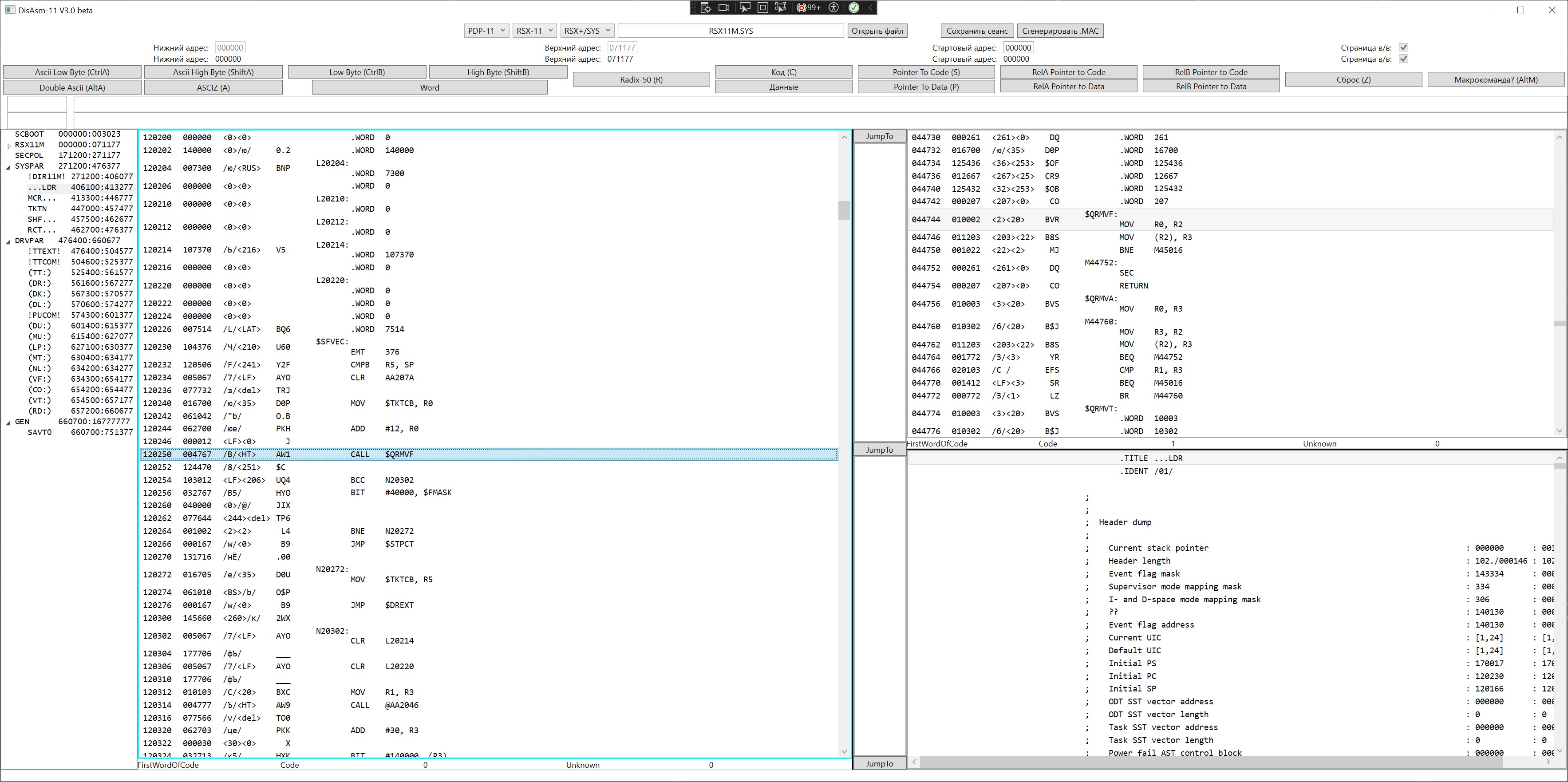Open the RSX+/SYS format dropdown
The width and height of the screenshot is (1568, 782).
[587, 31]
